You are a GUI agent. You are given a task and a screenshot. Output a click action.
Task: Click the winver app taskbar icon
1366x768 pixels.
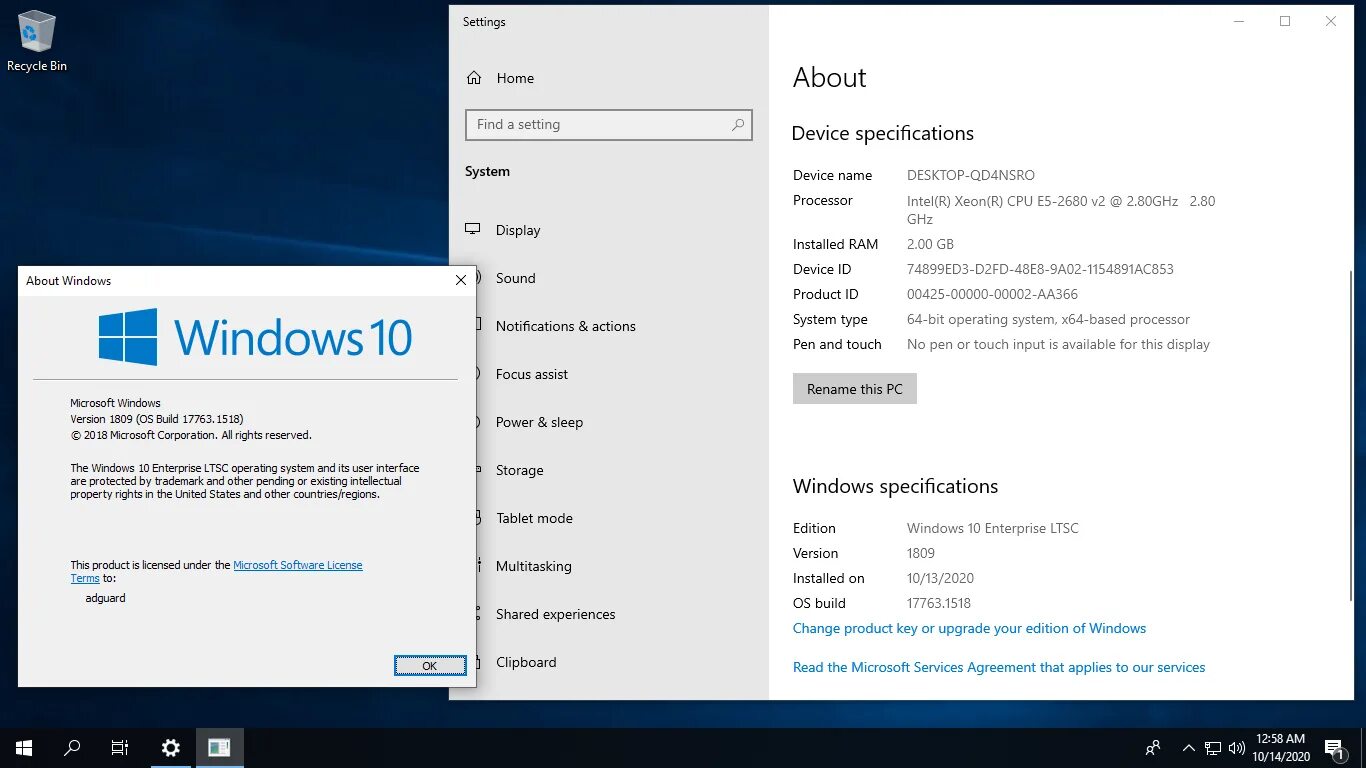219,747
